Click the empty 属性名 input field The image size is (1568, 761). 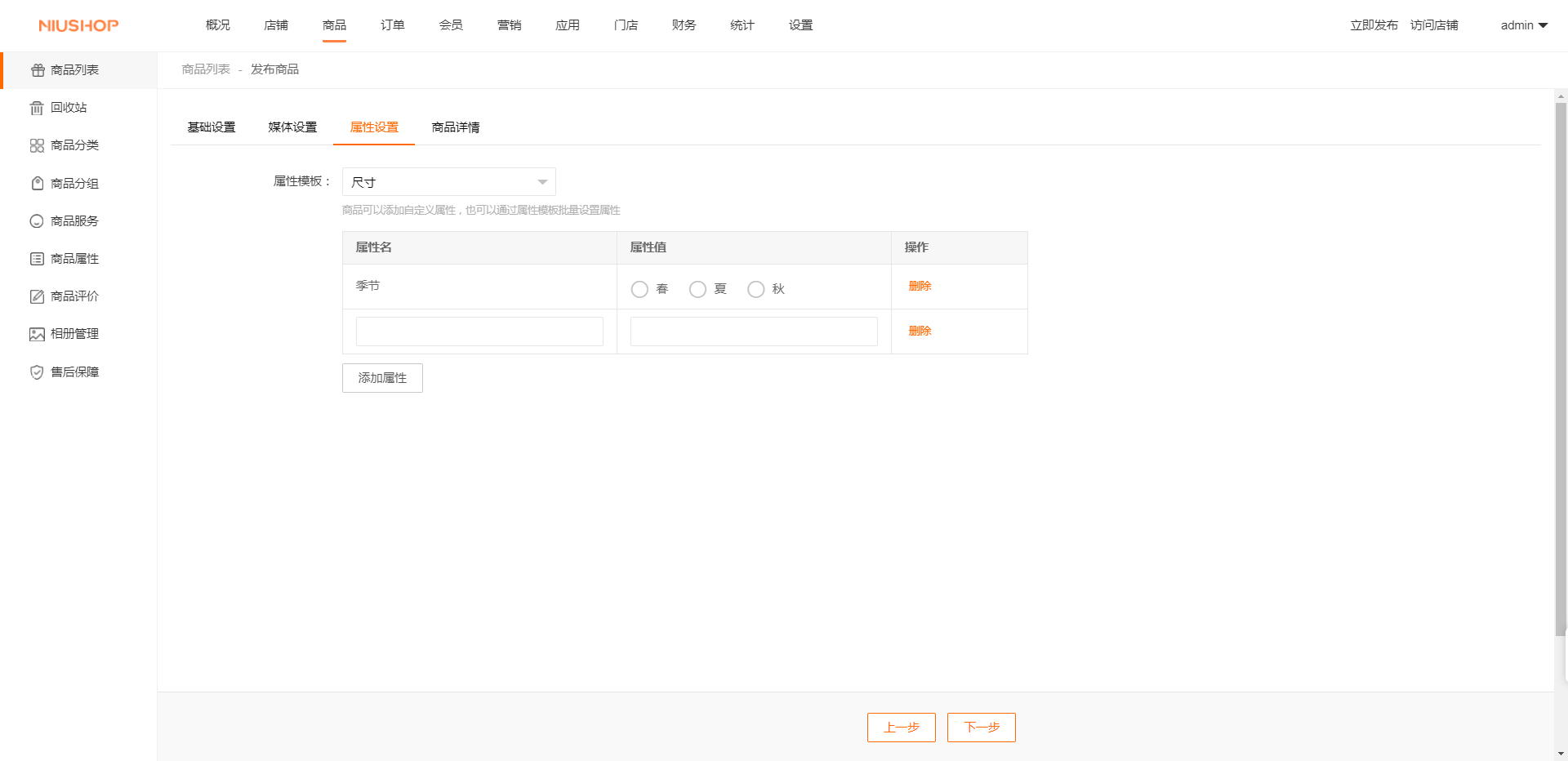coord(479,332)
